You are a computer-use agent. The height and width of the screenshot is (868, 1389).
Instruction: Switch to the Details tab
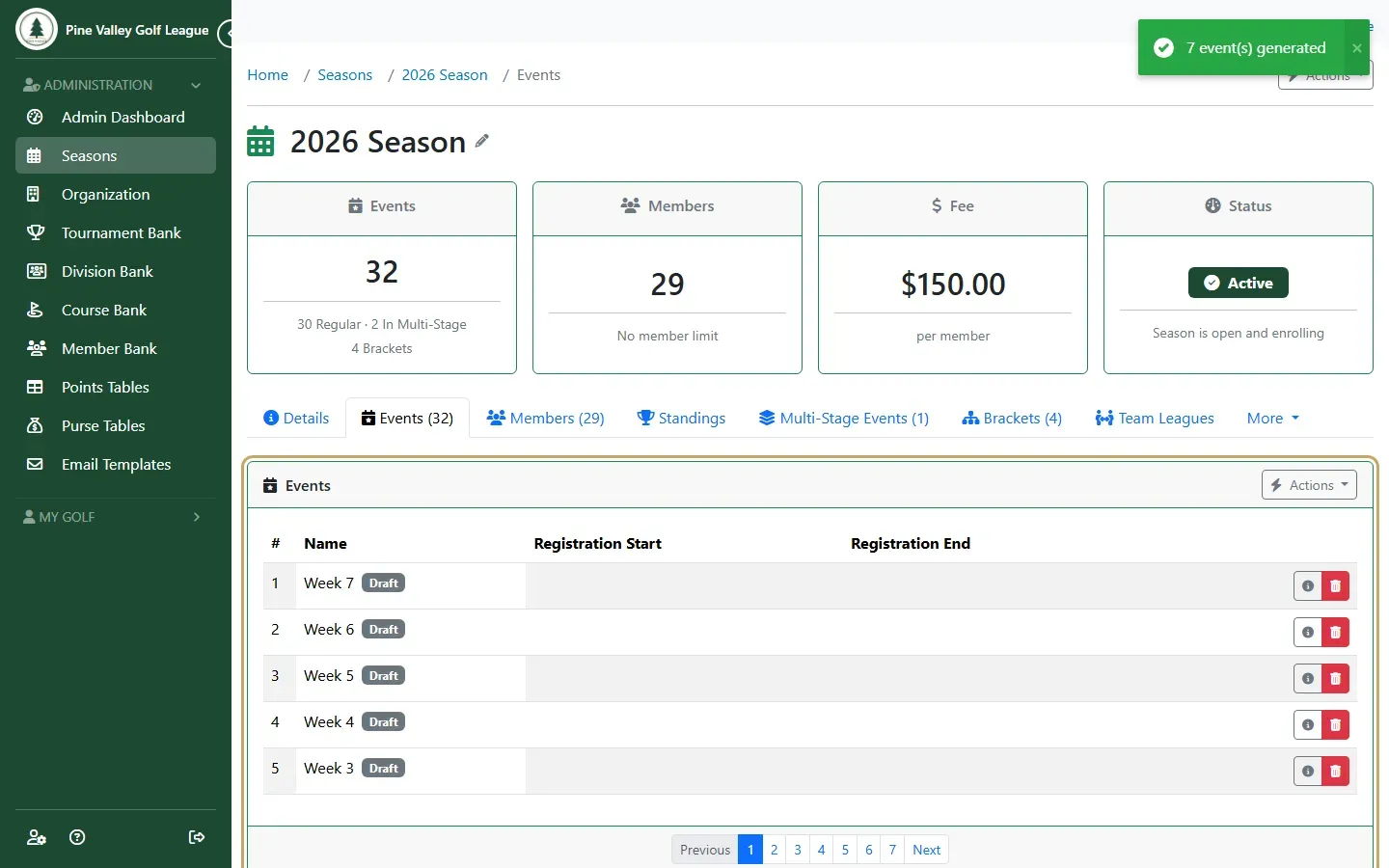[x=296, y=419]
